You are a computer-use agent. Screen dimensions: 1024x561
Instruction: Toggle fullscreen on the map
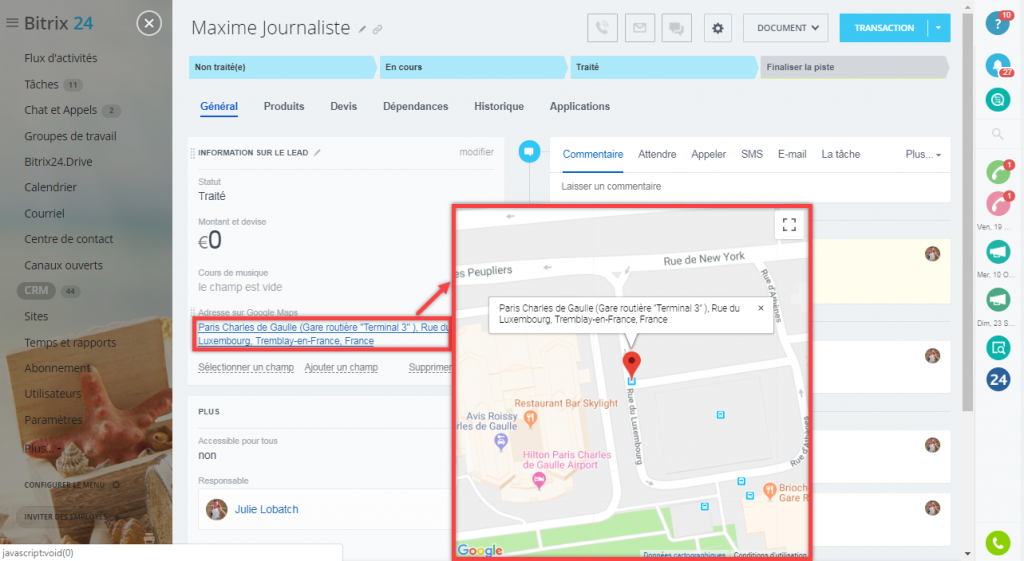789,225
